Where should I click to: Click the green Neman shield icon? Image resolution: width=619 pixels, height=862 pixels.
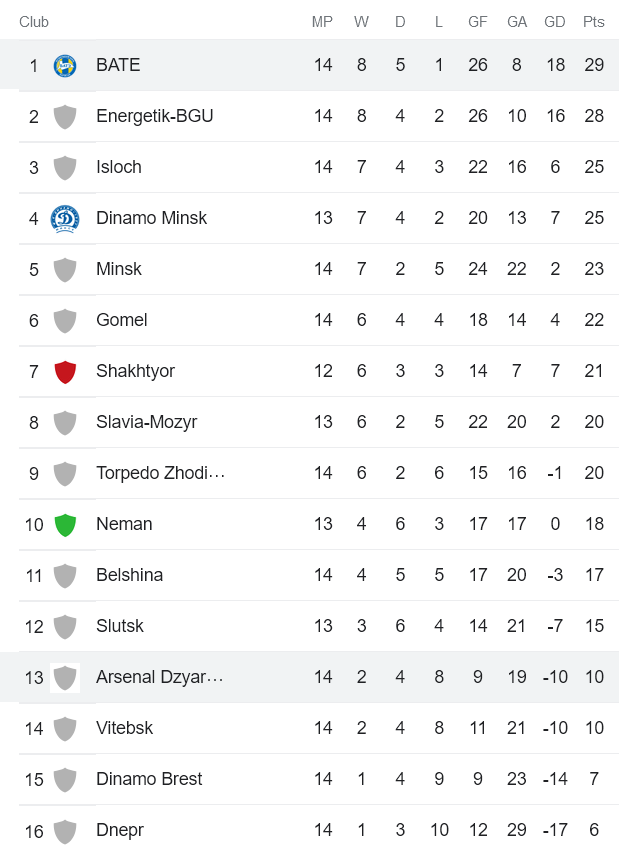[x=65, y=524]
